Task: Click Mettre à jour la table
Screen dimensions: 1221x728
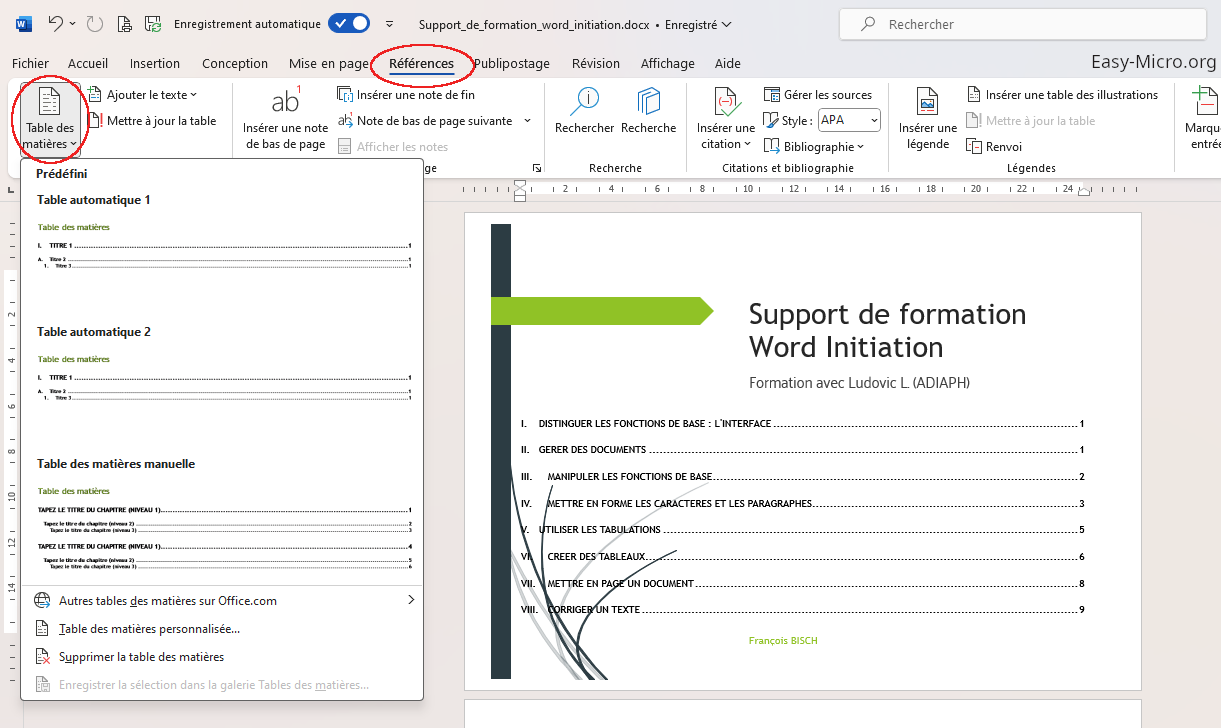Action: pos(153,120)
